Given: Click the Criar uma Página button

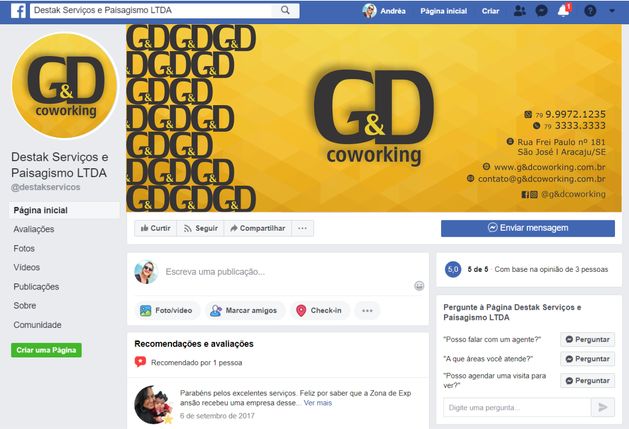Looking at the screenshot, I should click(x=46, y=350).
